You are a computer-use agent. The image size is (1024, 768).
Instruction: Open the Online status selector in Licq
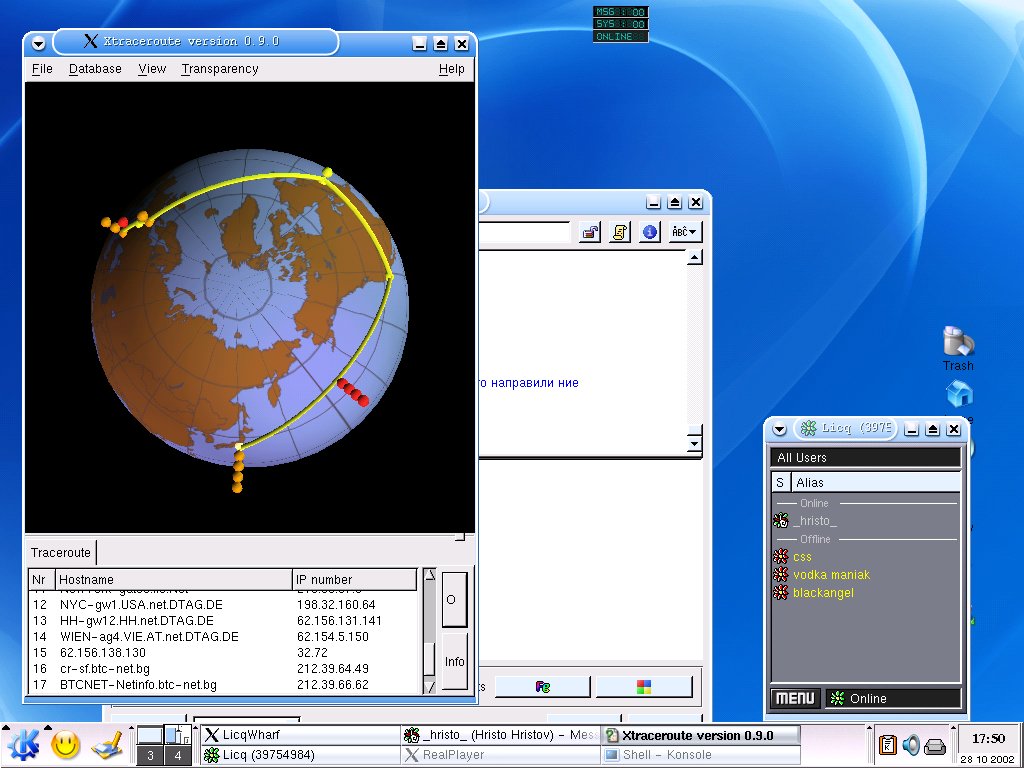tap(893, 698)
